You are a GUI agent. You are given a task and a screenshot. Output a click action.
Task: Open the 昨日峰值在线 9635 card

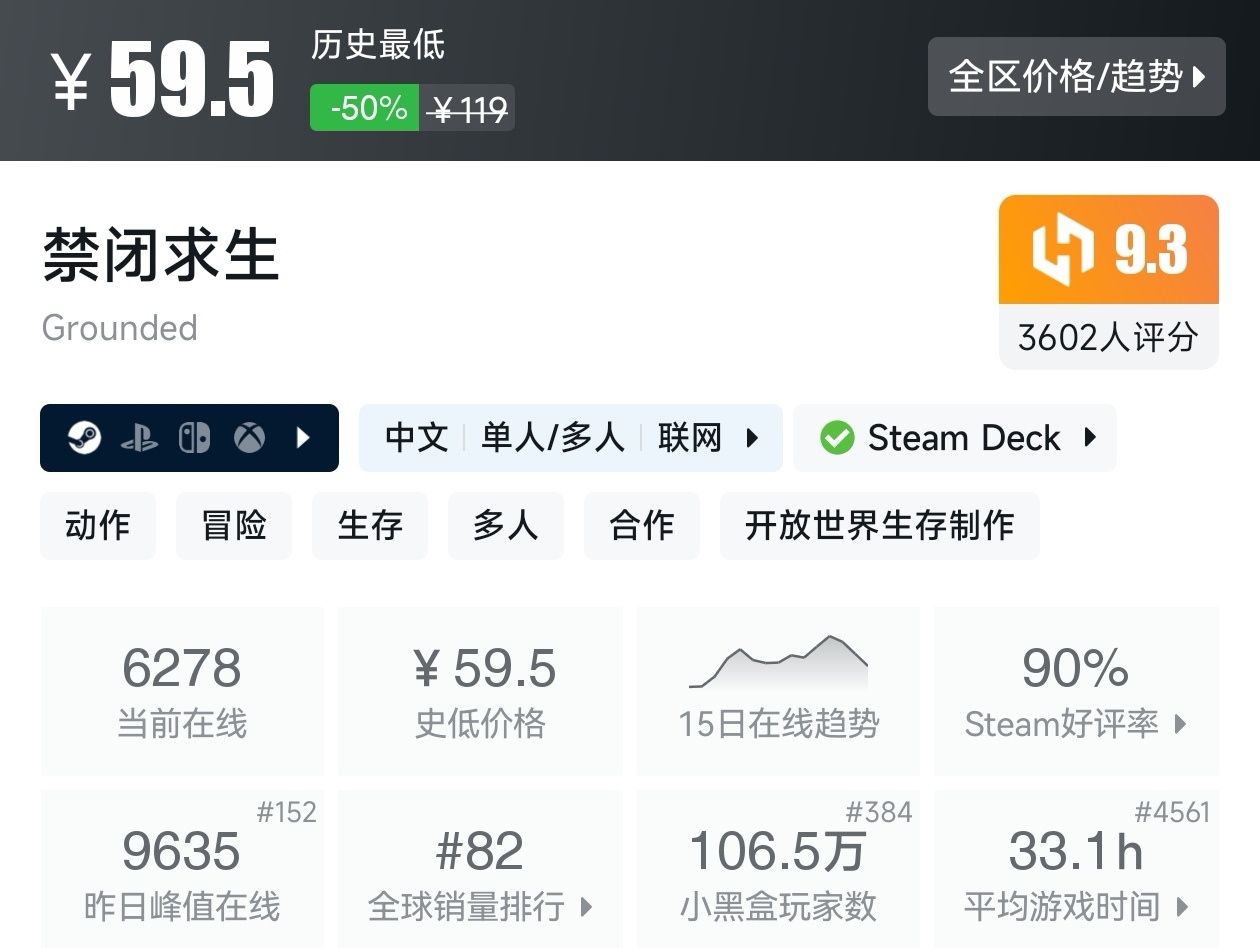tap(182, 869)
